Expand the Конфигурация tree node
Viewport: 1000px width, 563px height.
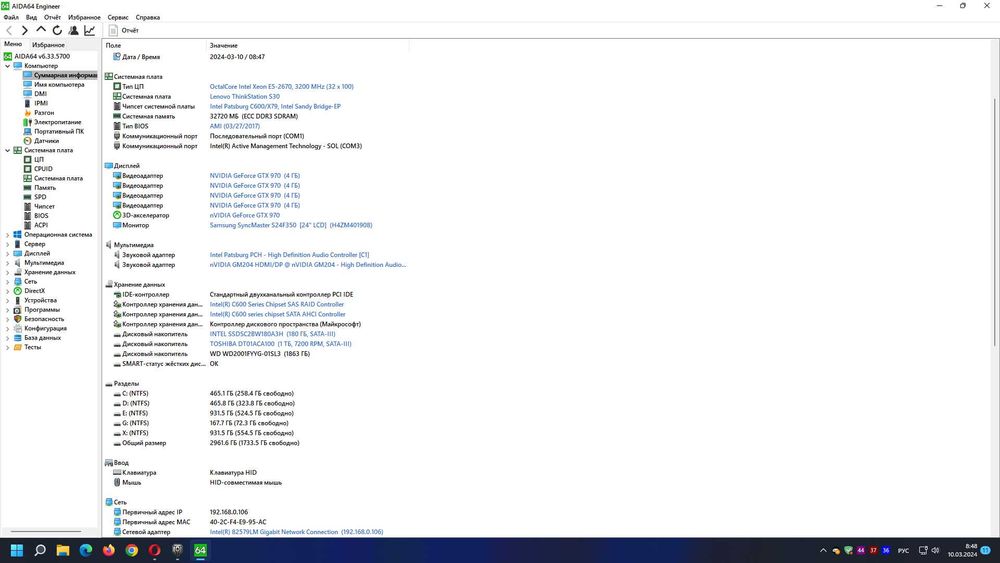point(8,328)
